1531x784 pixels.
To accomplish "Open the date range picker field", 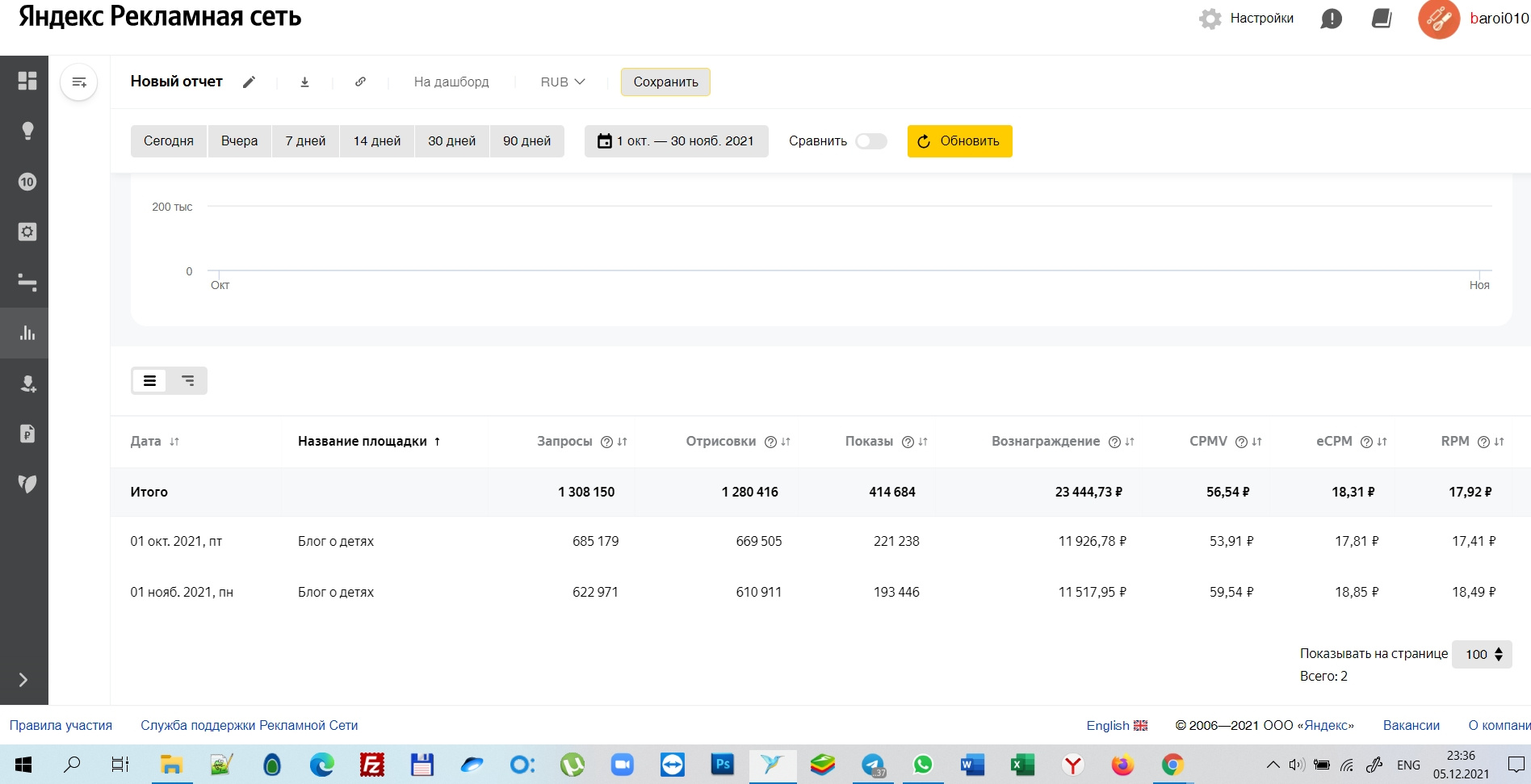I will (x=676, y=141).
